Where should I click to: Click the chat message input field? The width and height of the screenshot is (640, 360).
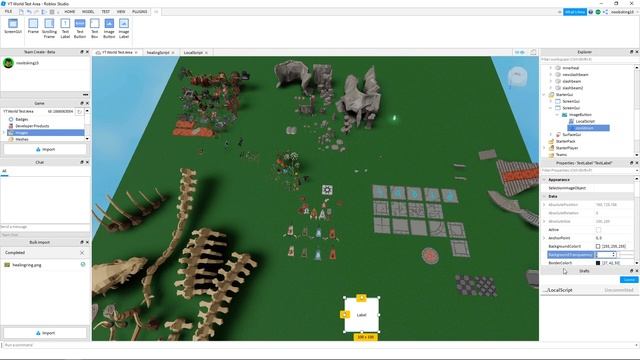(45, 227)
